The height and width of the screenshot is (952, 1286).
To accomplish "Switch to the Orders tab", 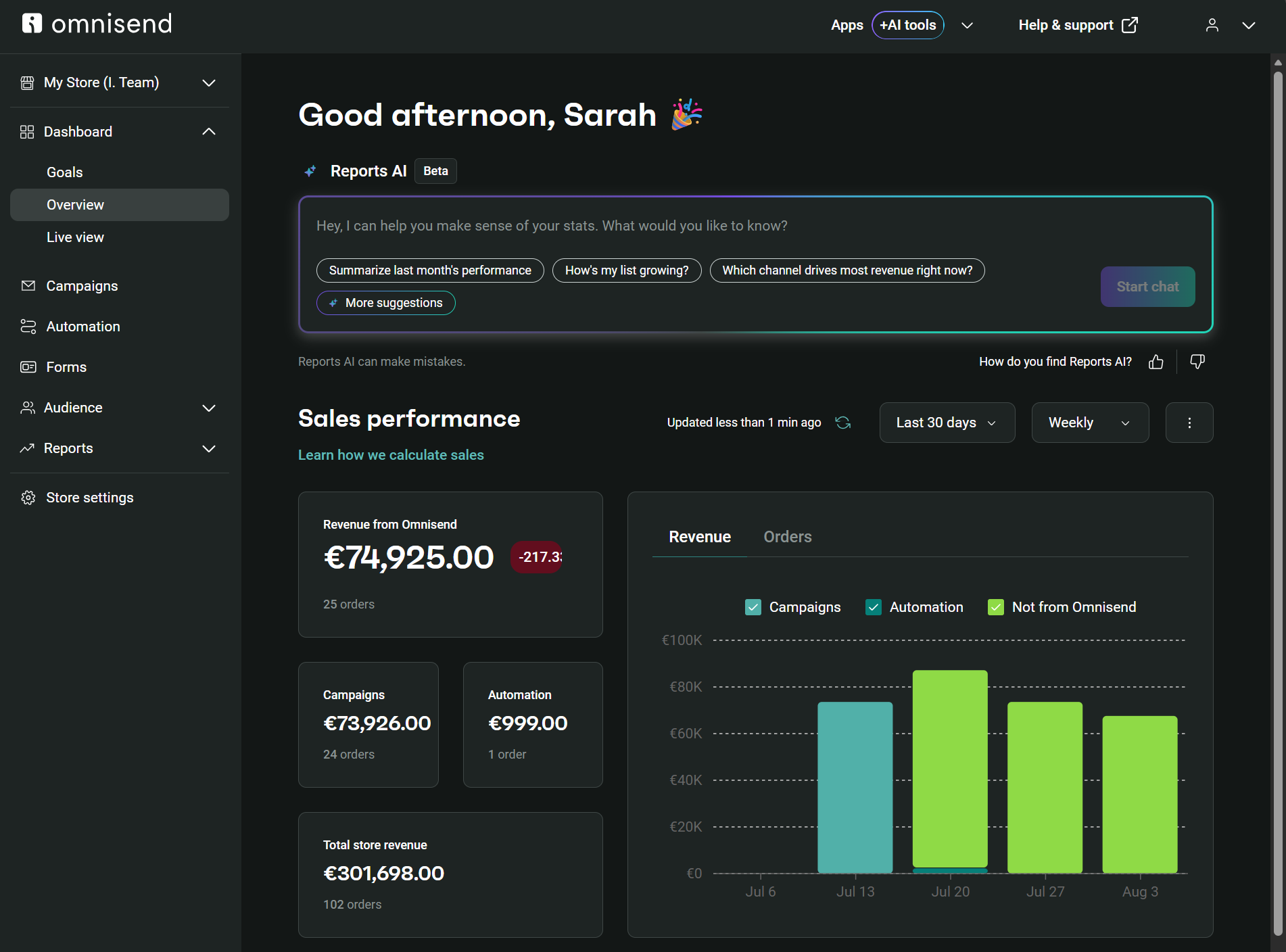I will 788,537.
